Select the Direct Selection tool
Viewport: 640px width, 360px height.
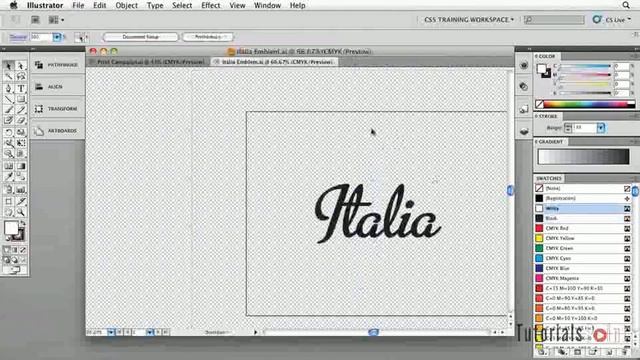click(21, 65)
